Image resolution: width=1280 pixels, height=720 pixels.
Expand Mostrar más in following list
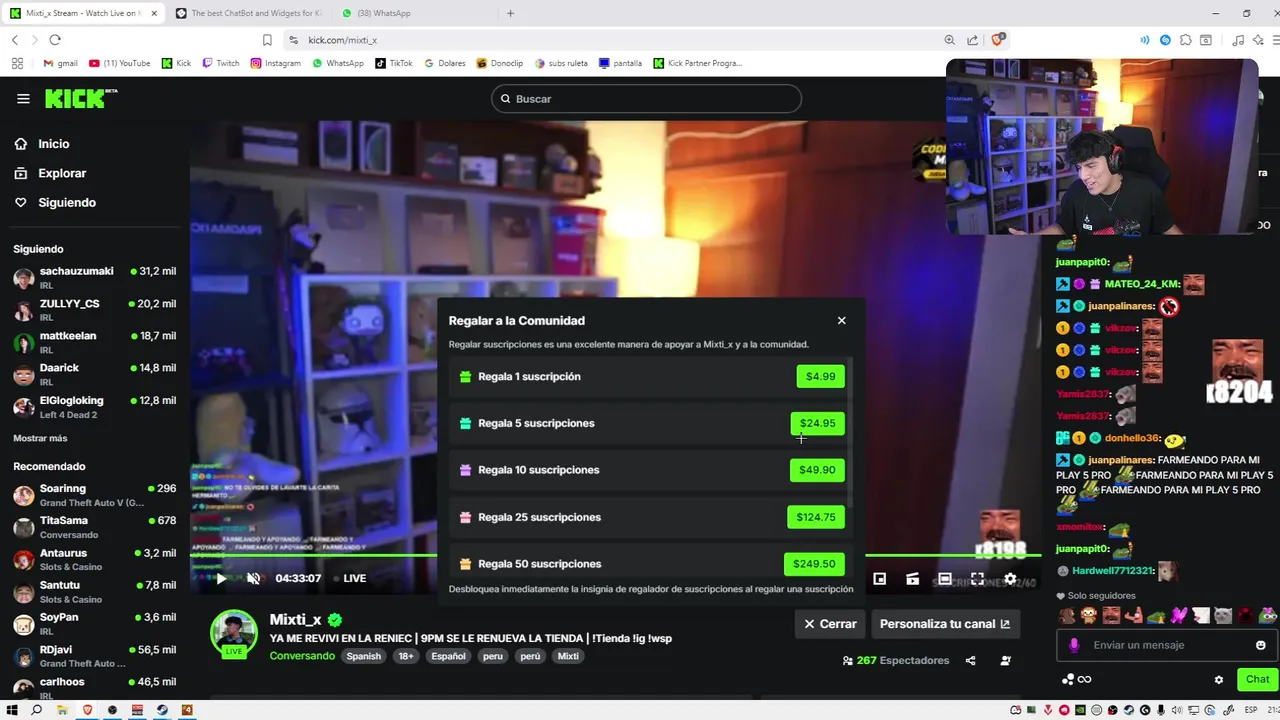click(40, 438)
